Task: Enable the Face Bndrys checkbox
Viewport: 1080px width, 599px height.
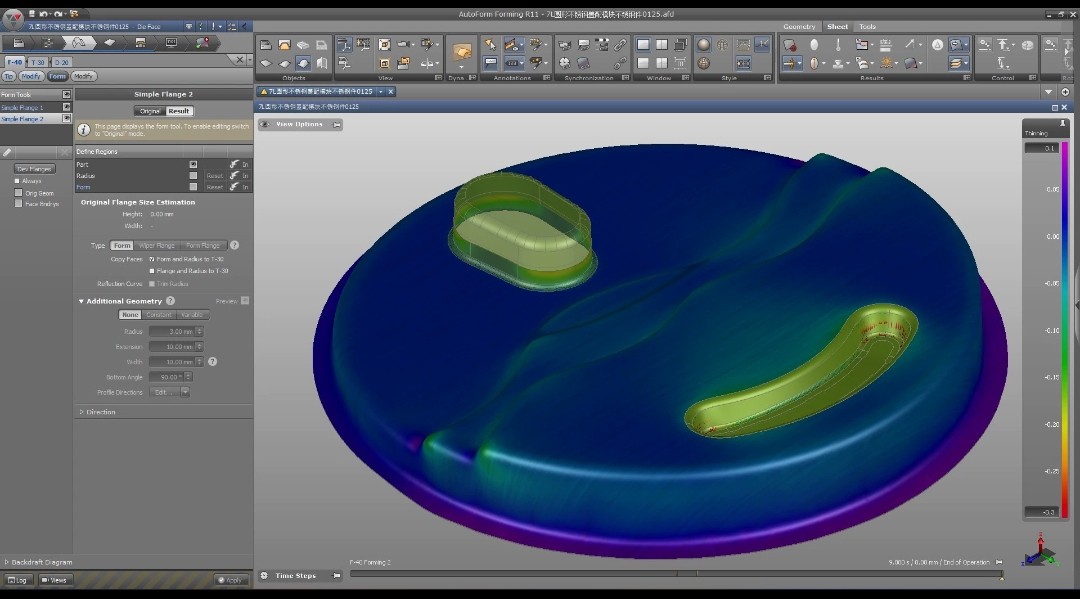Action: coord(19,204)
